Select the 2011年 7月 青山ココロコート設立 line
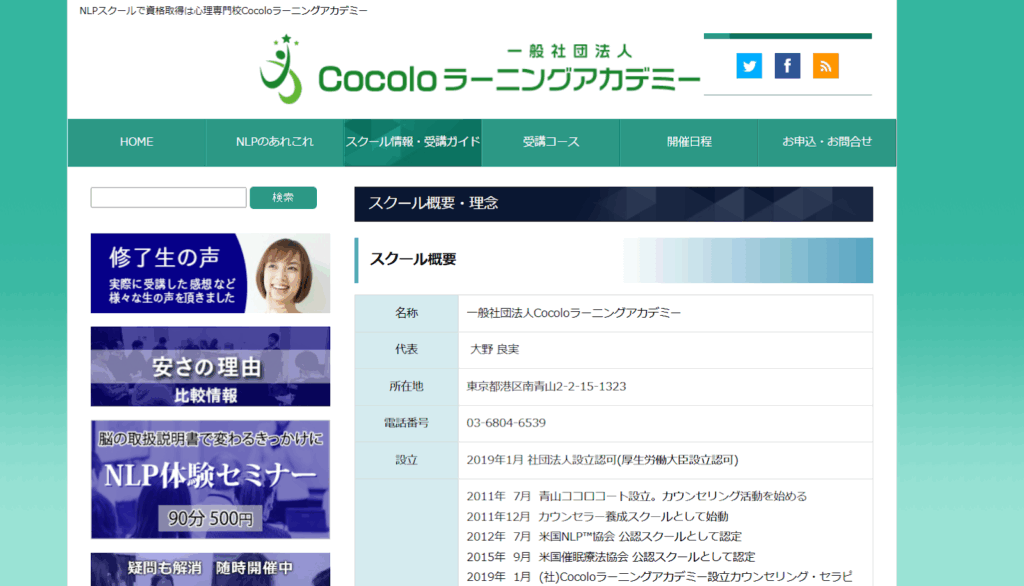This screenshot has height=586, width=1024. tap(637, 496)
